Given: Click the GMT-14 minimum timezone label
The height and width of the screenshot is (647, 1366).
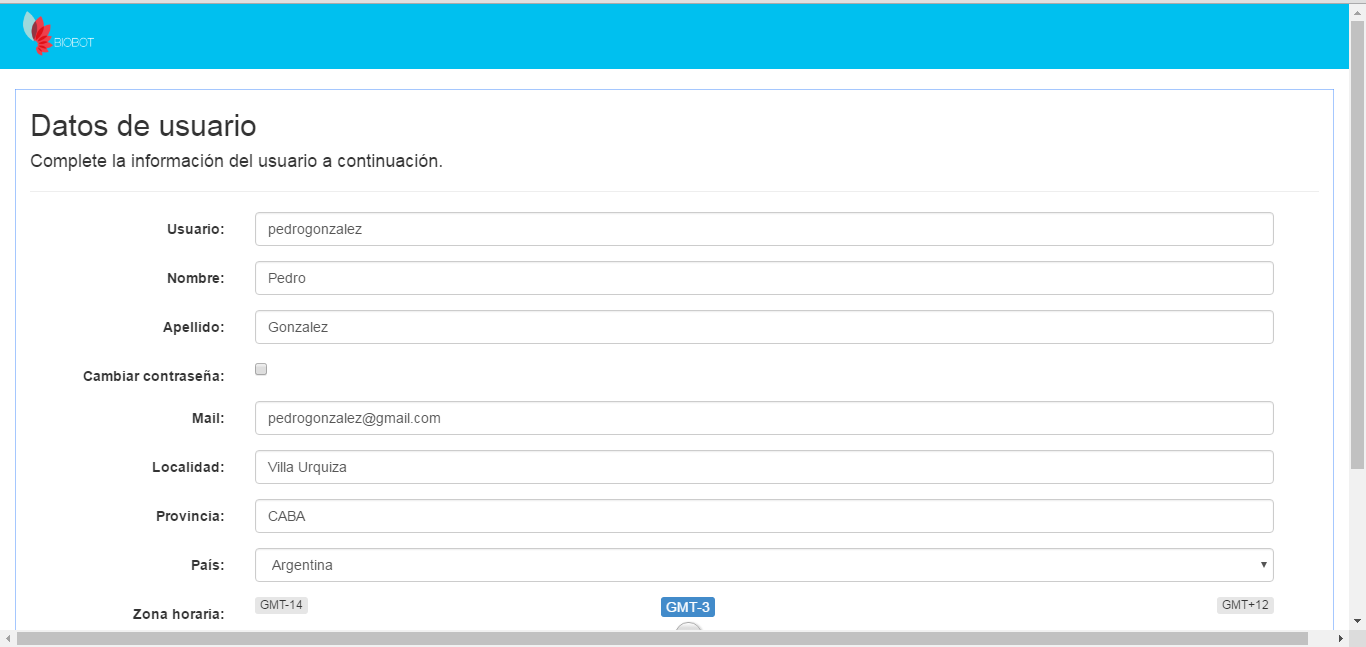Looking at the screenshot, I should (x=281, y=605).
